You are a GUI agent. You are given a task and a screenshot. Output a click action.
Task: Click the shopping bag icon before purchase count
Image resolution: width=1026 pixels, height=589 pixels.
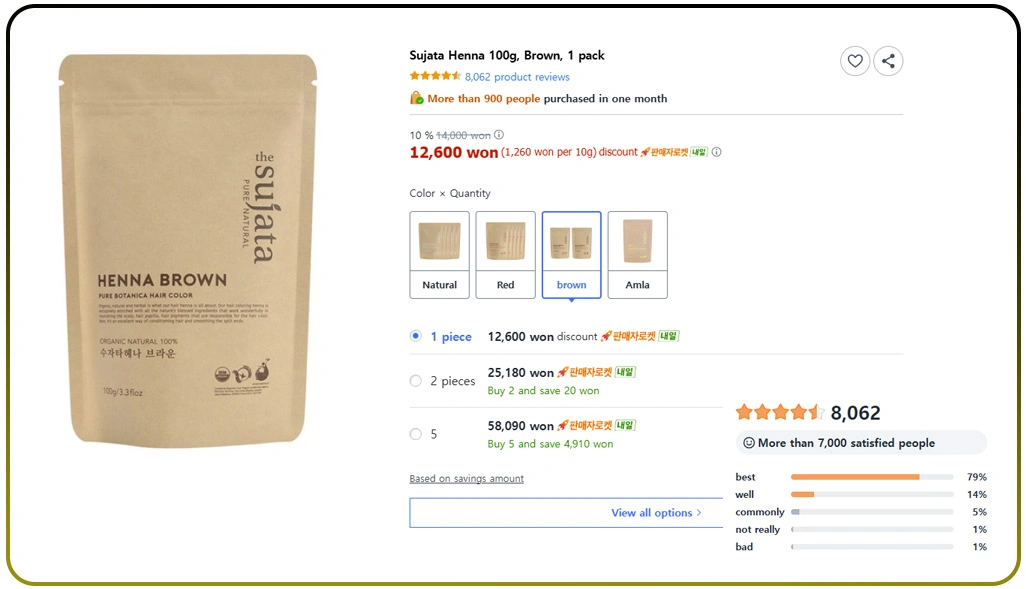tap(417, 98)
